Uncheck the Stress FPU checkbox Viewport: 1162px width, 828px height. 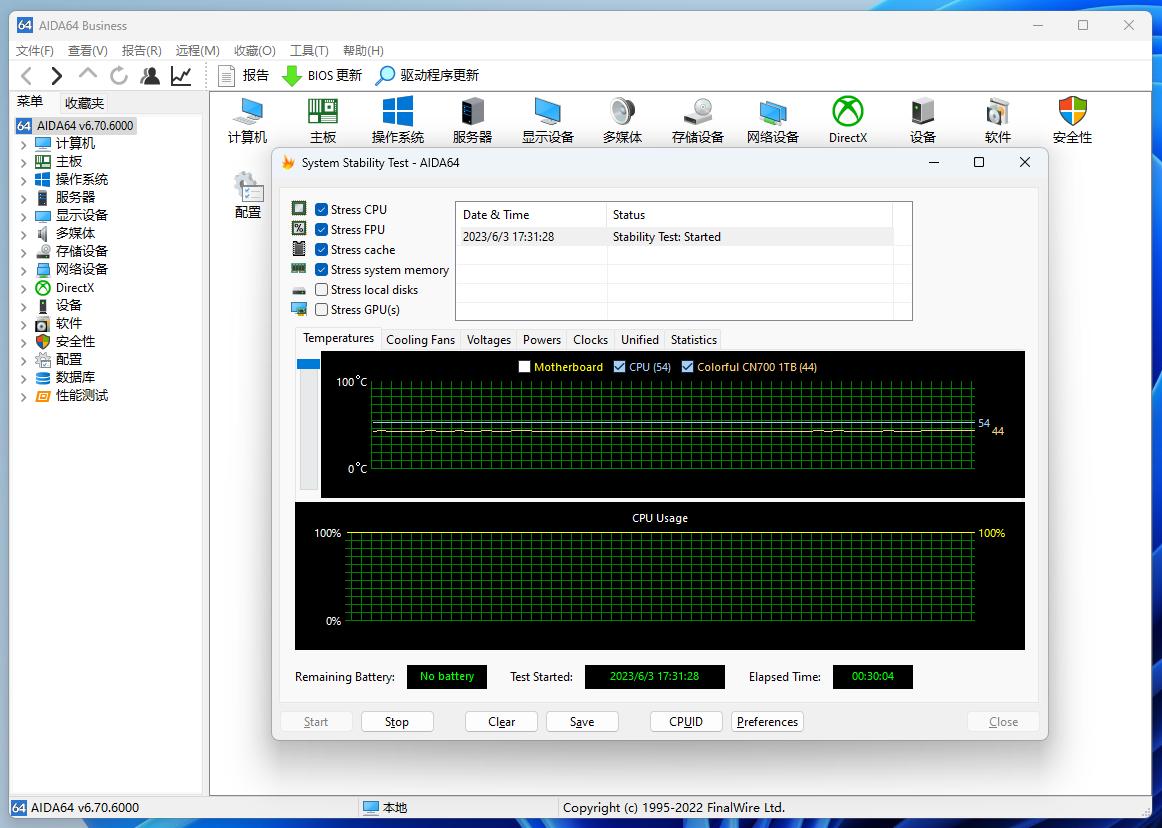click(x=322, y=230)
